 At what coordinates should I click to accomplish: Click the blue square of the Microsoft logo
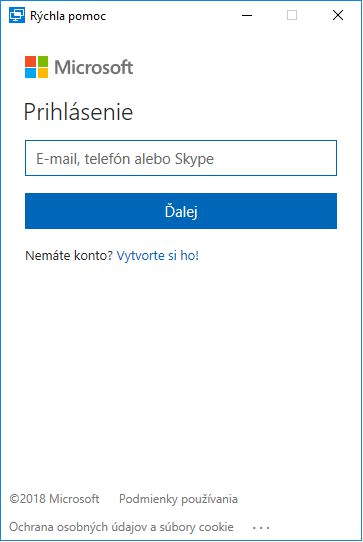[x=30, y=73]
